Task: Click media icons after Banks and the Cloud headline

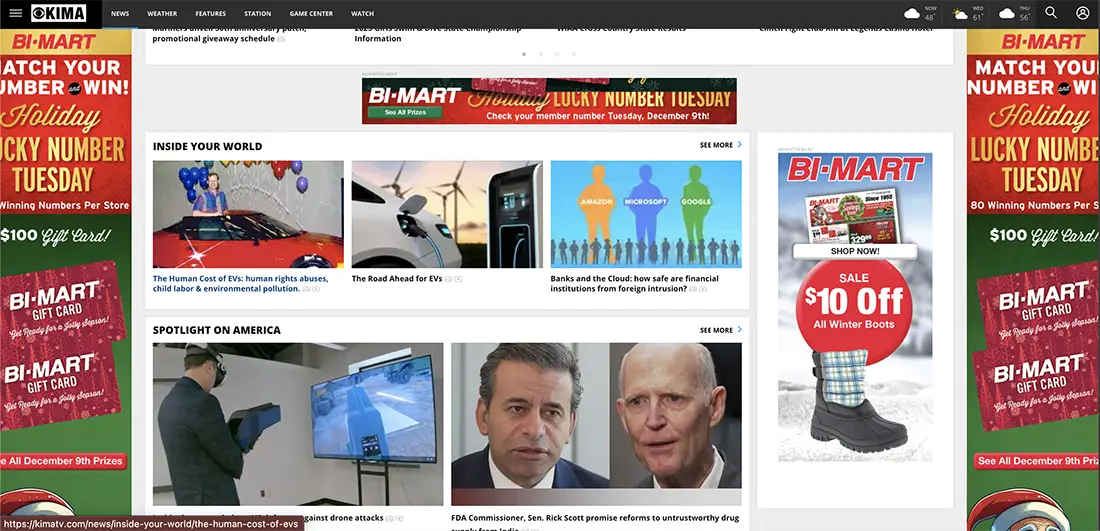Action: pos(698,289)
